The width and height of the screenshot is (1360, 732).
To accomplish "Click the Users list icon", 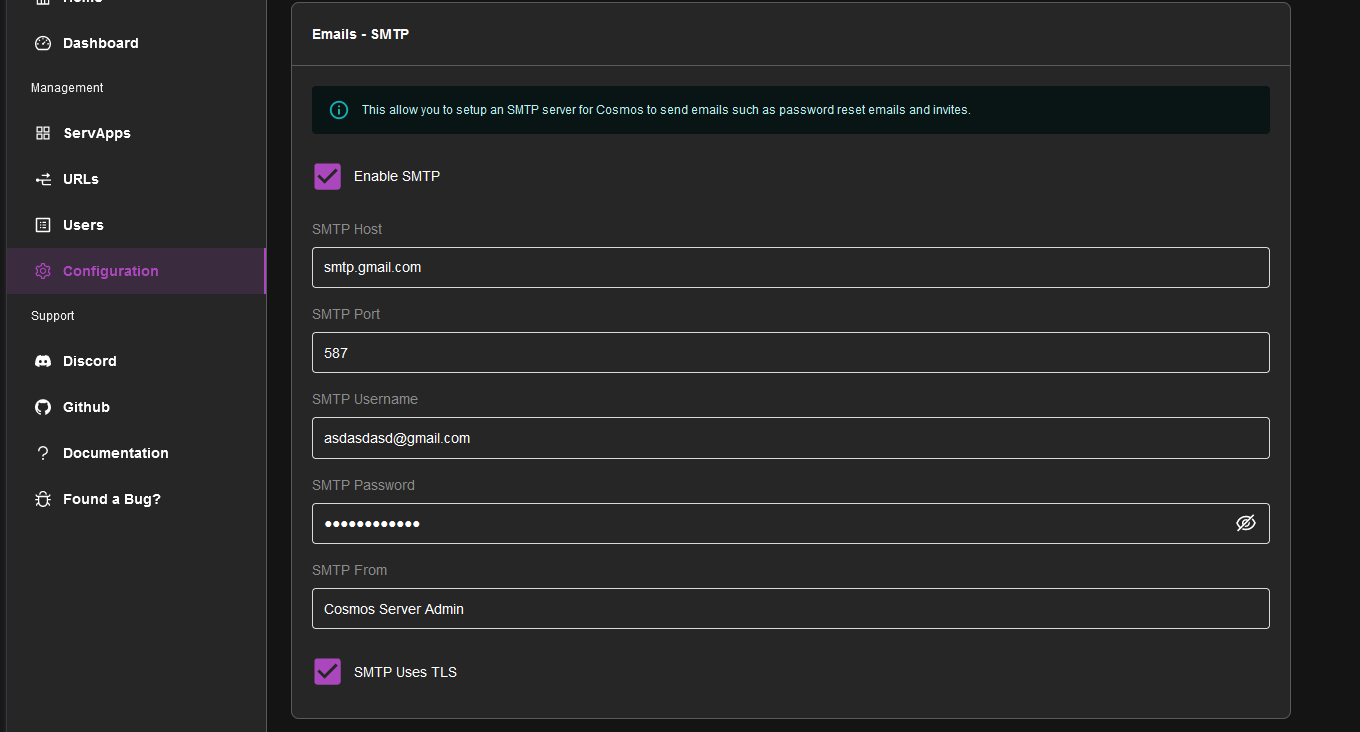I will click(x=43, y=225).
